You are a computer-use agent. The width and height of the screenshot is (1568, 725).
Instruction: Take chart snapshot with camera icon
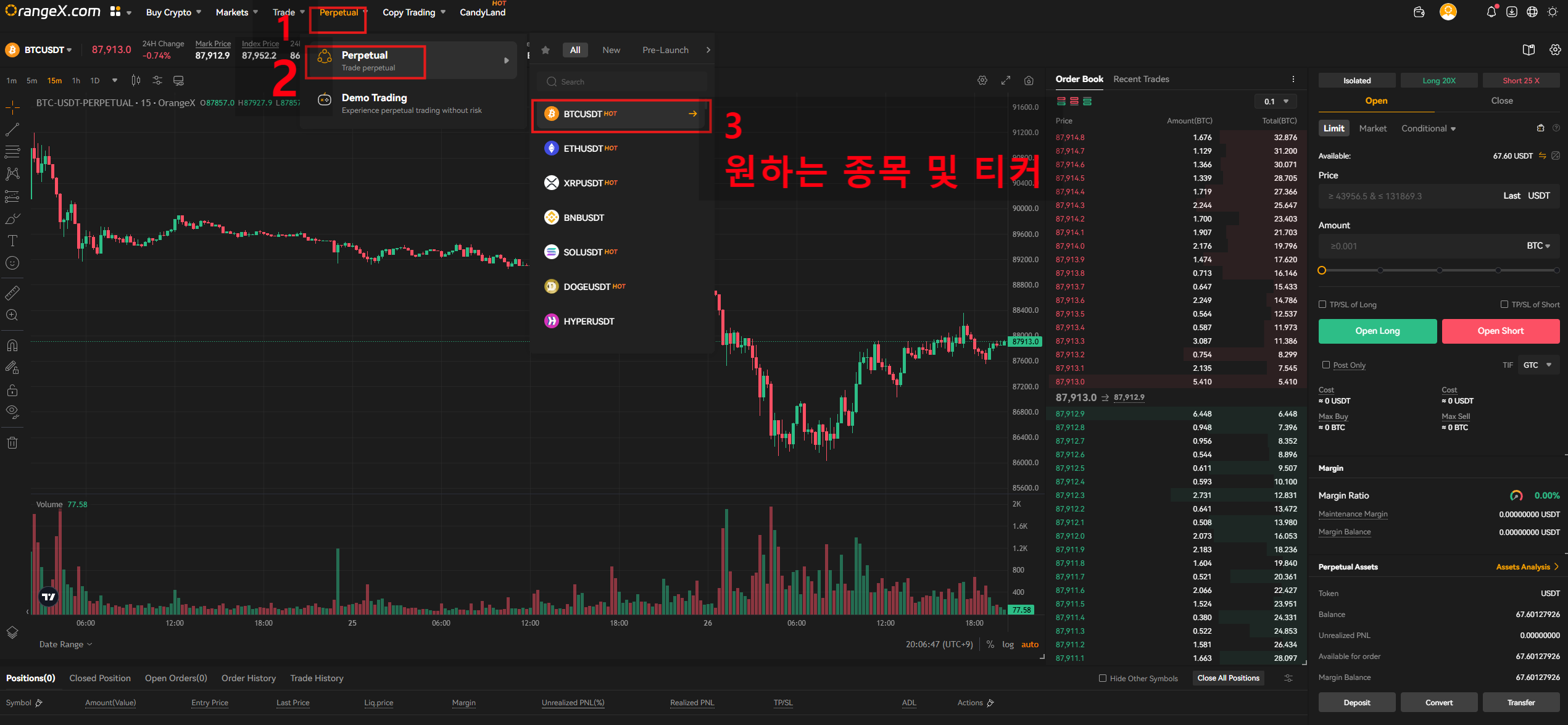(1029, 81)
